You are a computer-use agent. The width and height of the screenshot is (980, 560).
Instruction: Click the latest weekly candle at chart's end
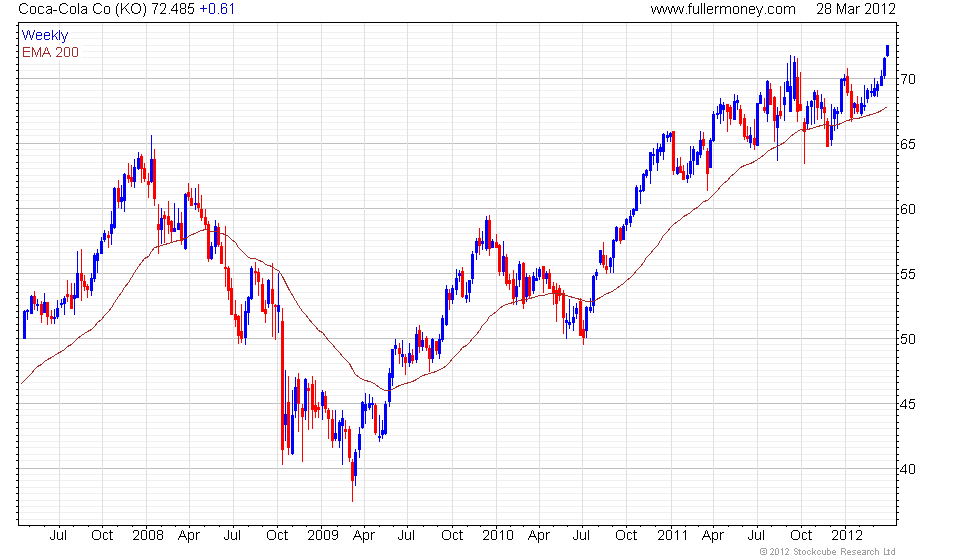pos(888,51)
